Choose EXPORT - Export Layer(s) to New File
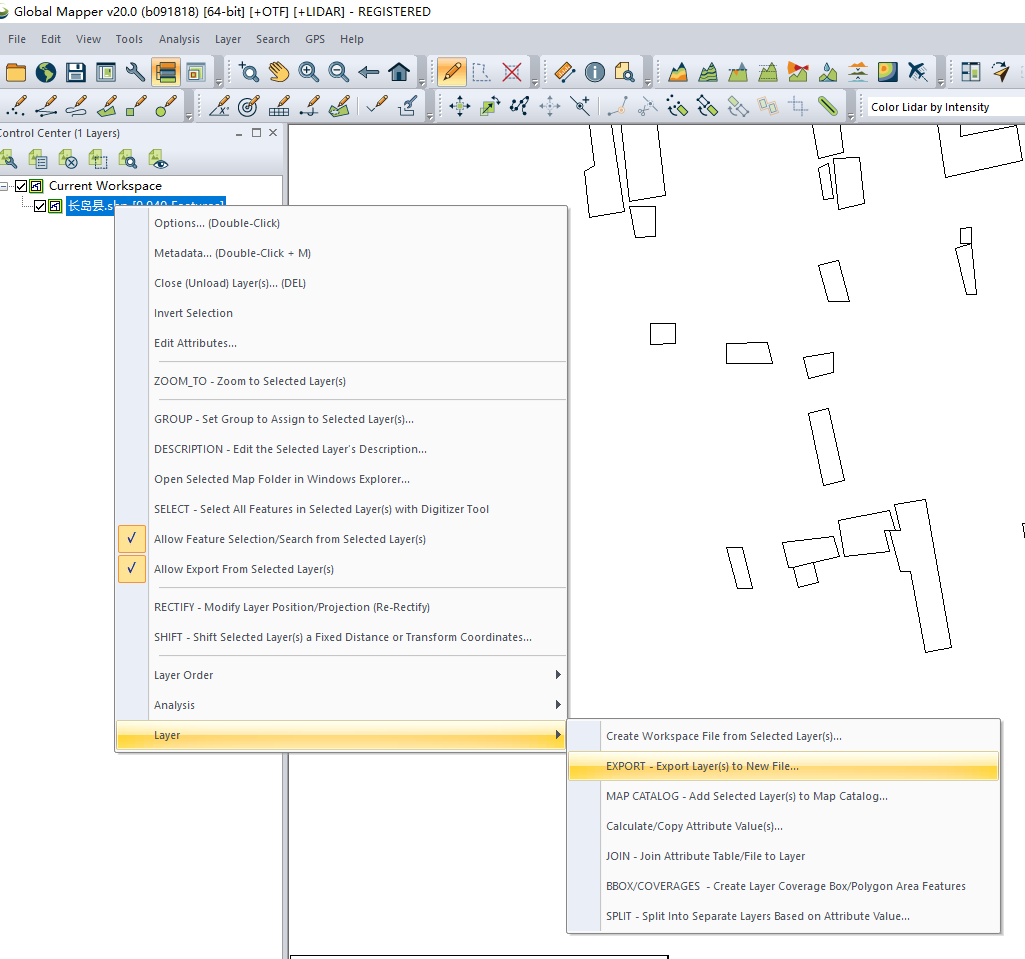This screenshot has width=1025, height=959. coord(784,766)
